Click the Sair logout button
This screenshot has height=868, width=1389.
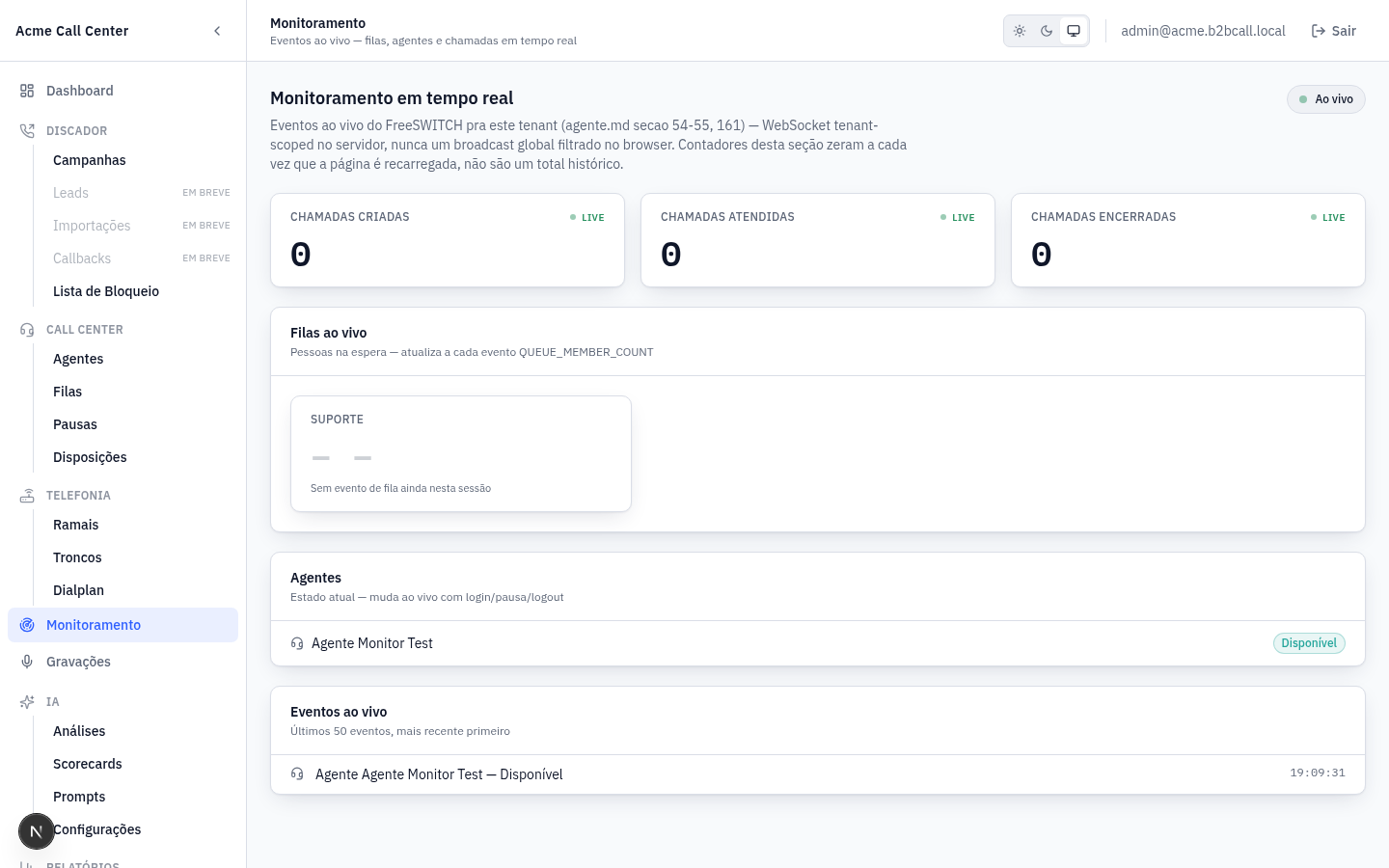coord(1334,31)
